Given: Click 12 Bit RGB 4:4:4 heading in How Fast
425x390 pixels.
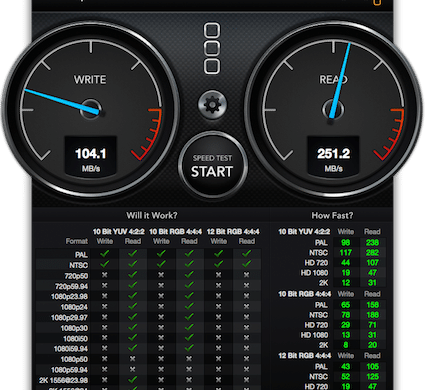Looking at the screenshot, I should (305, 356).
